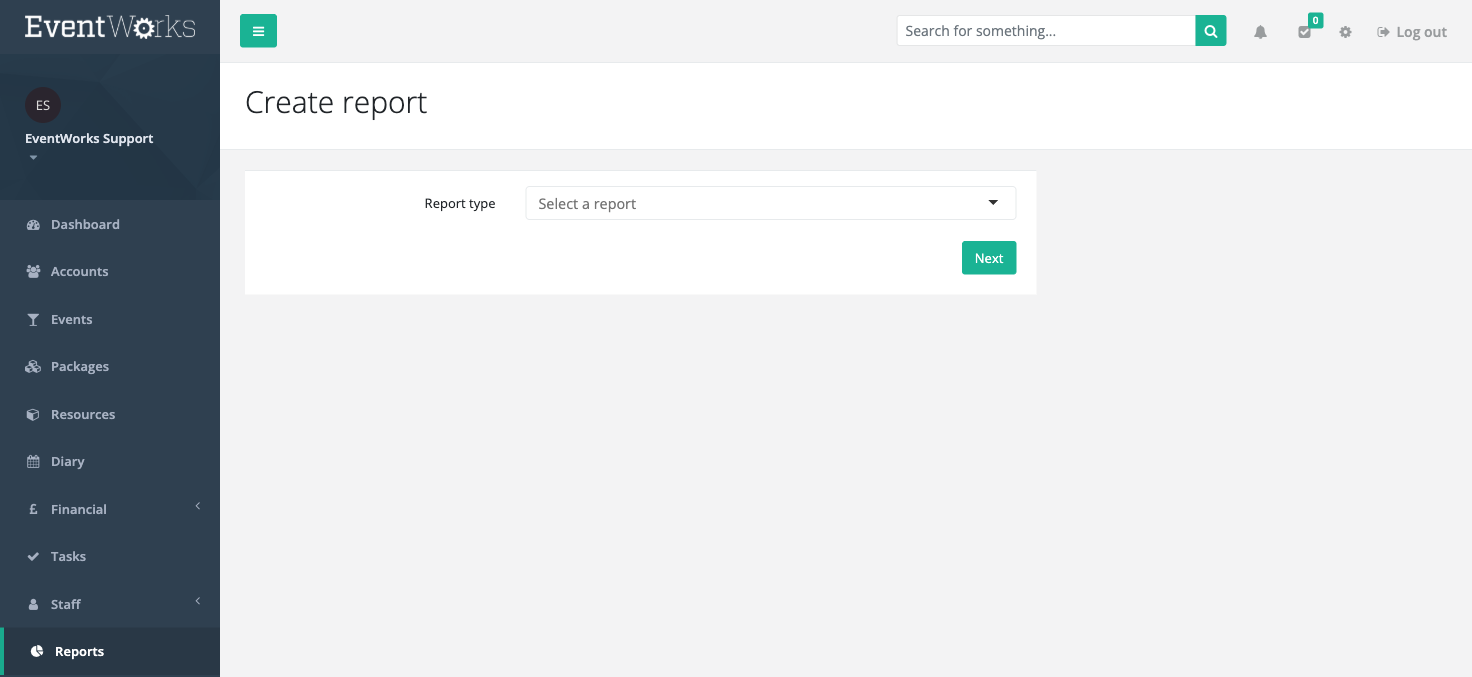Click the 'Report type' label

[460, 204]
